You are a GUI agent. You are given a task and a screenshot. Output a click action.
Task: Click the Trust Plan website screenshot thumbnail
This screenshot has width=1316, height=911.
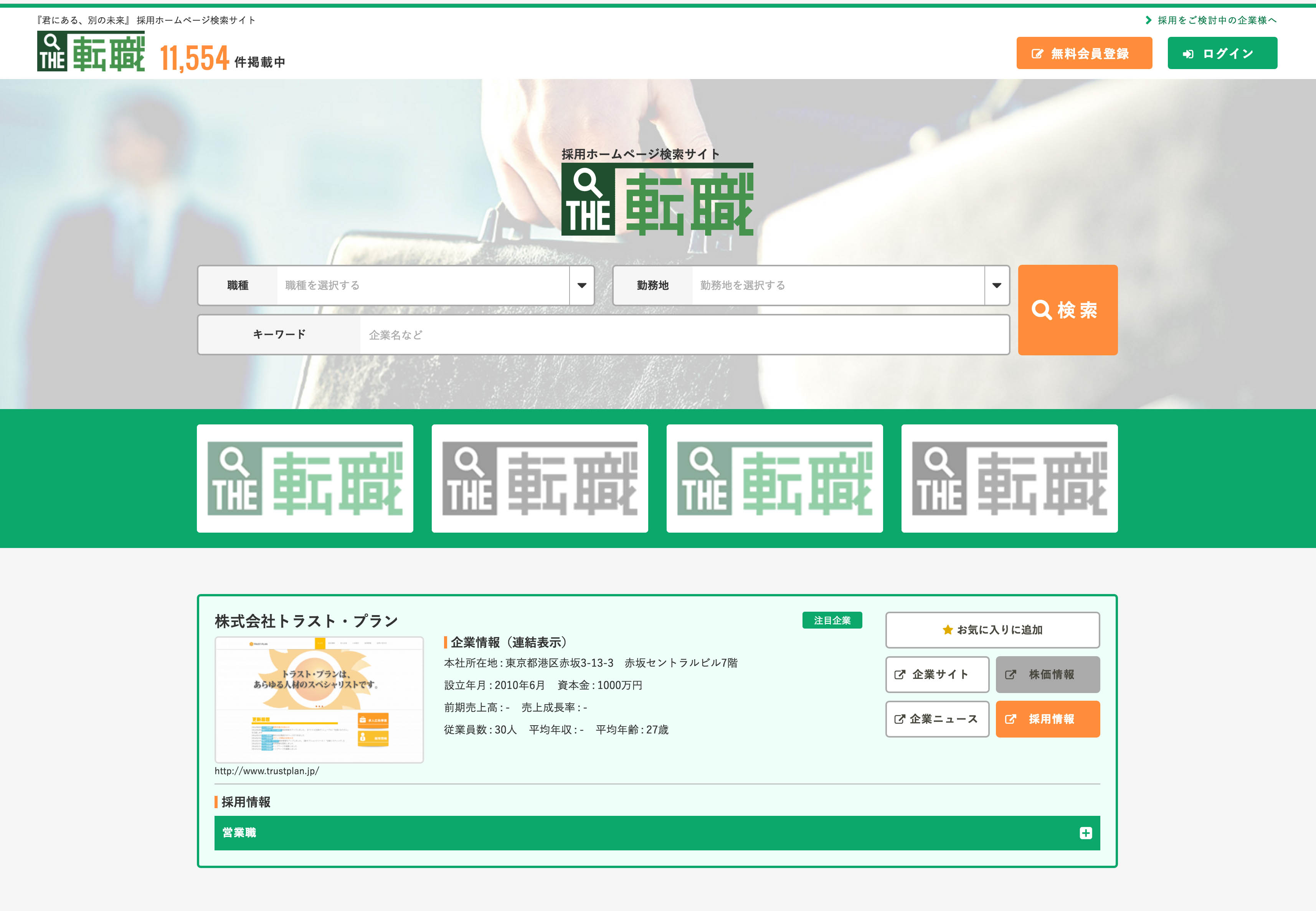coord(319,699)
